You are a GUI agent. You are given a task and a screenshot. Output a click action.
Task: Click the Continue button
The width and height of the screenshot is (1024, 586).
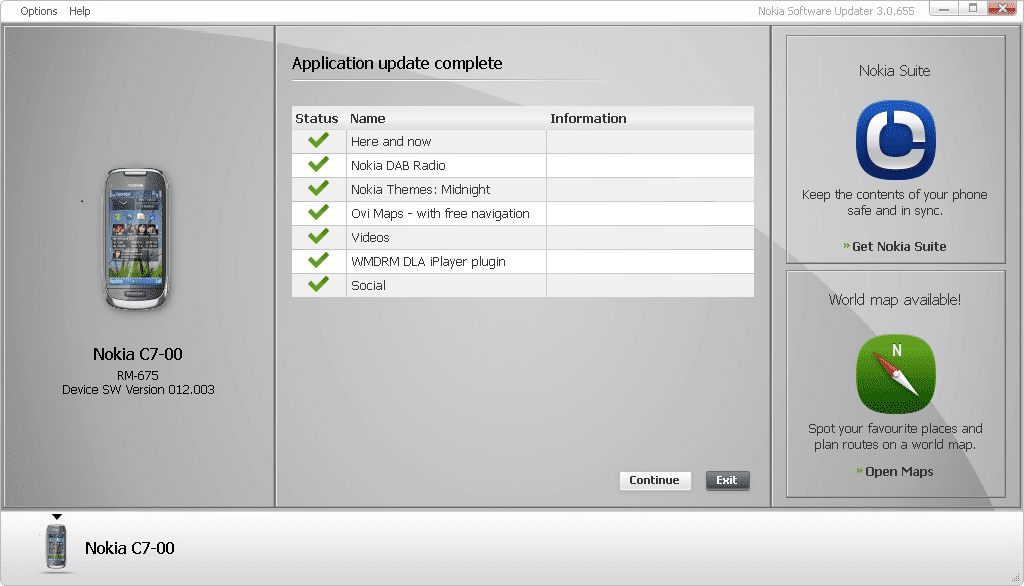(654, 480)
